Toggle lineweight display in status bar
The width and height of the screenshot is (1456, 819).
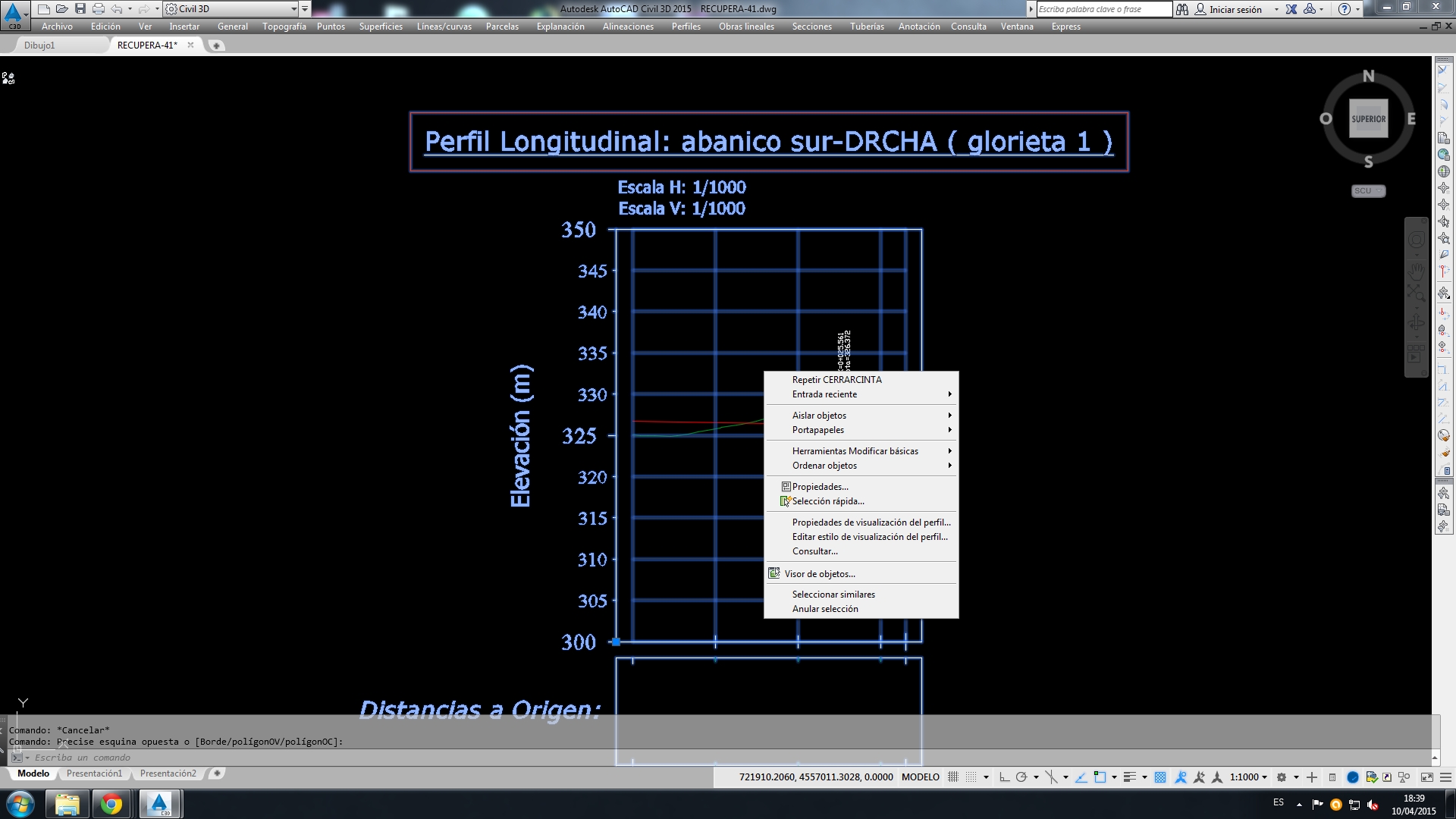click(x=1130, y=777)
